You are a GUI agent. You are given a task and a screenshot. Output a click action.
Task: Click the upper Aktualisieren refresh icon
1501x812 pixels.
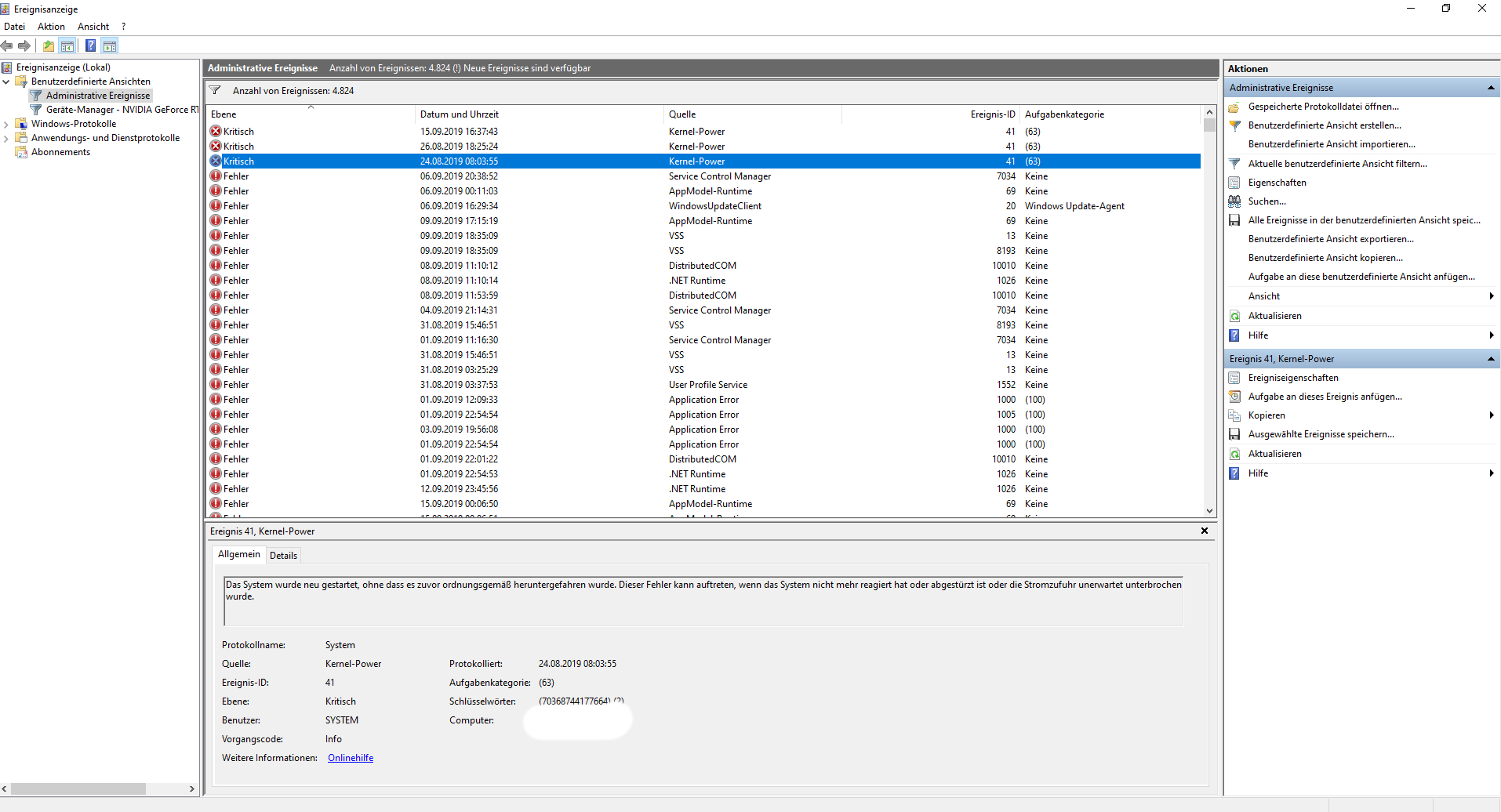(x=1234, y=316)
